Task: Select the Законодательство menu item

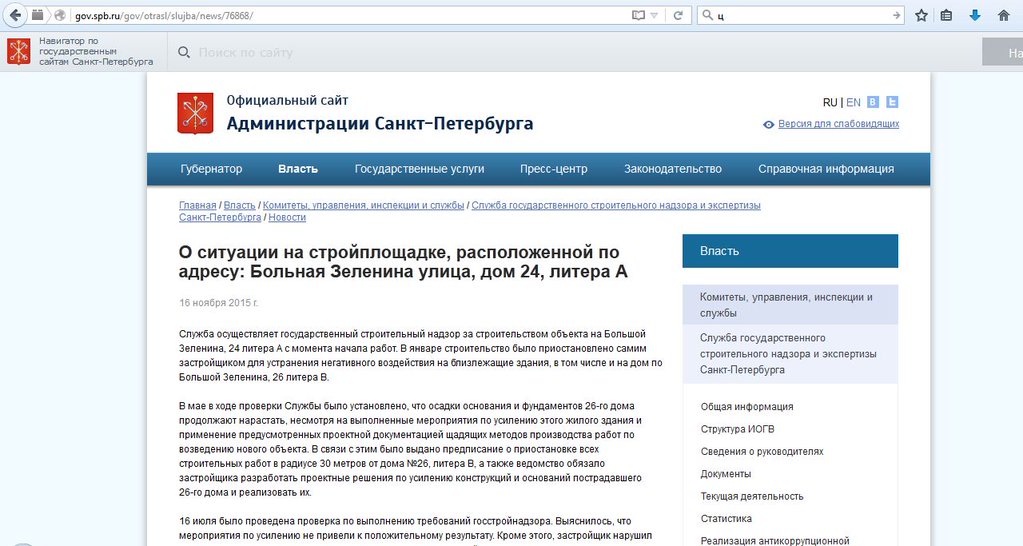Action: coord(672,169)
